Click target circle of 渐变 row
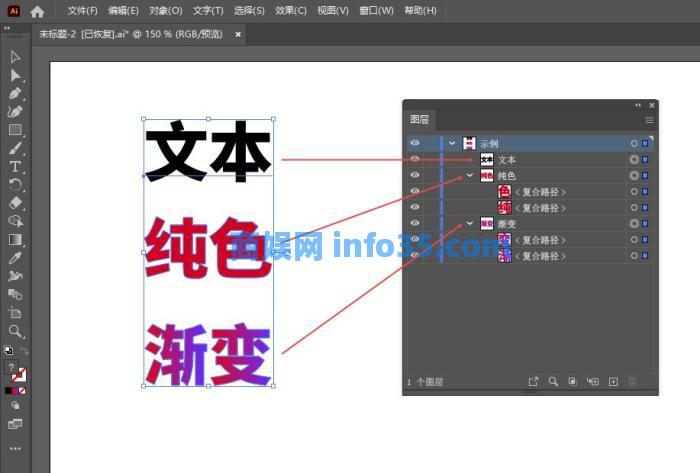700x473 pixels. 634,224
